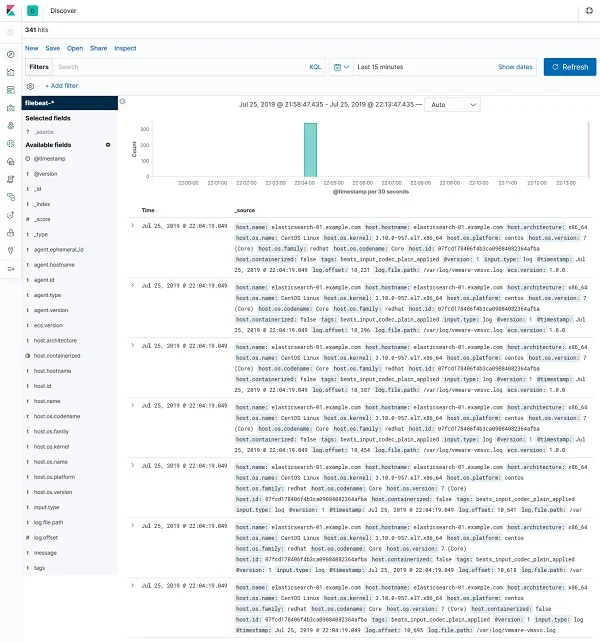Open the Canvas app icon in sidebar
600x642 pixels.
click(x=11, y=108)
